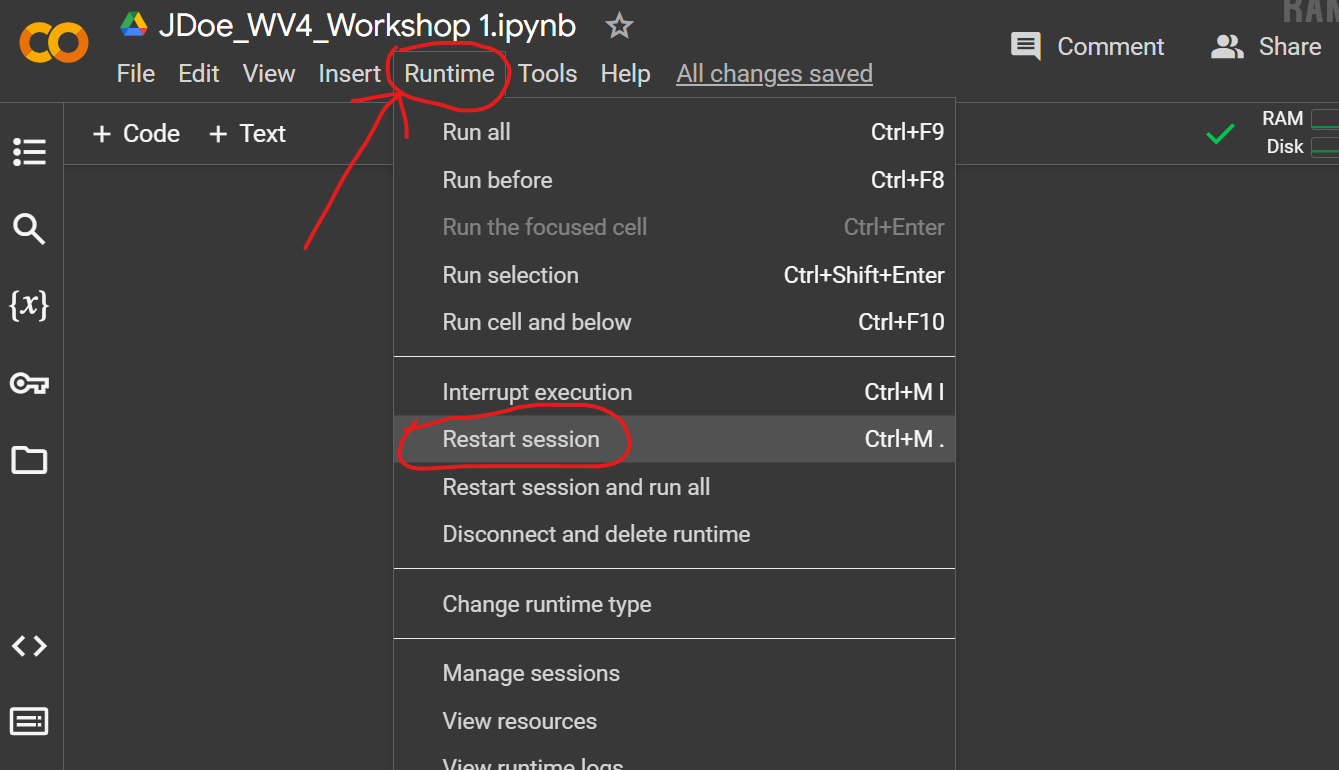Expand the File menu
1339x770 pixels.
(135, 74)
